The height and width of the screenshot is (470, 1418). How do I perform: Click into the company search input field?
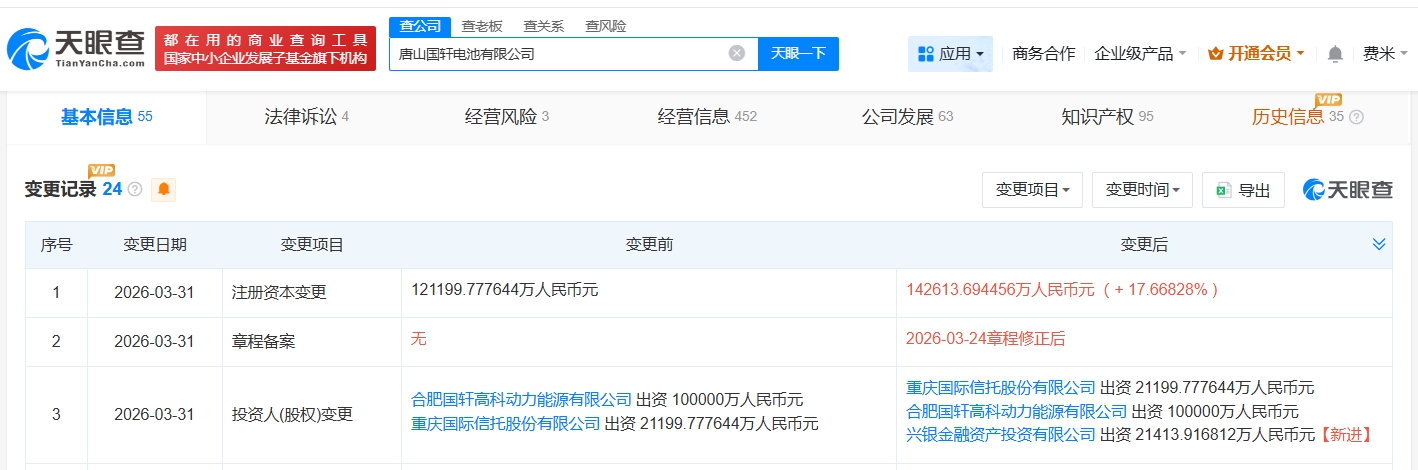[560, 54]
